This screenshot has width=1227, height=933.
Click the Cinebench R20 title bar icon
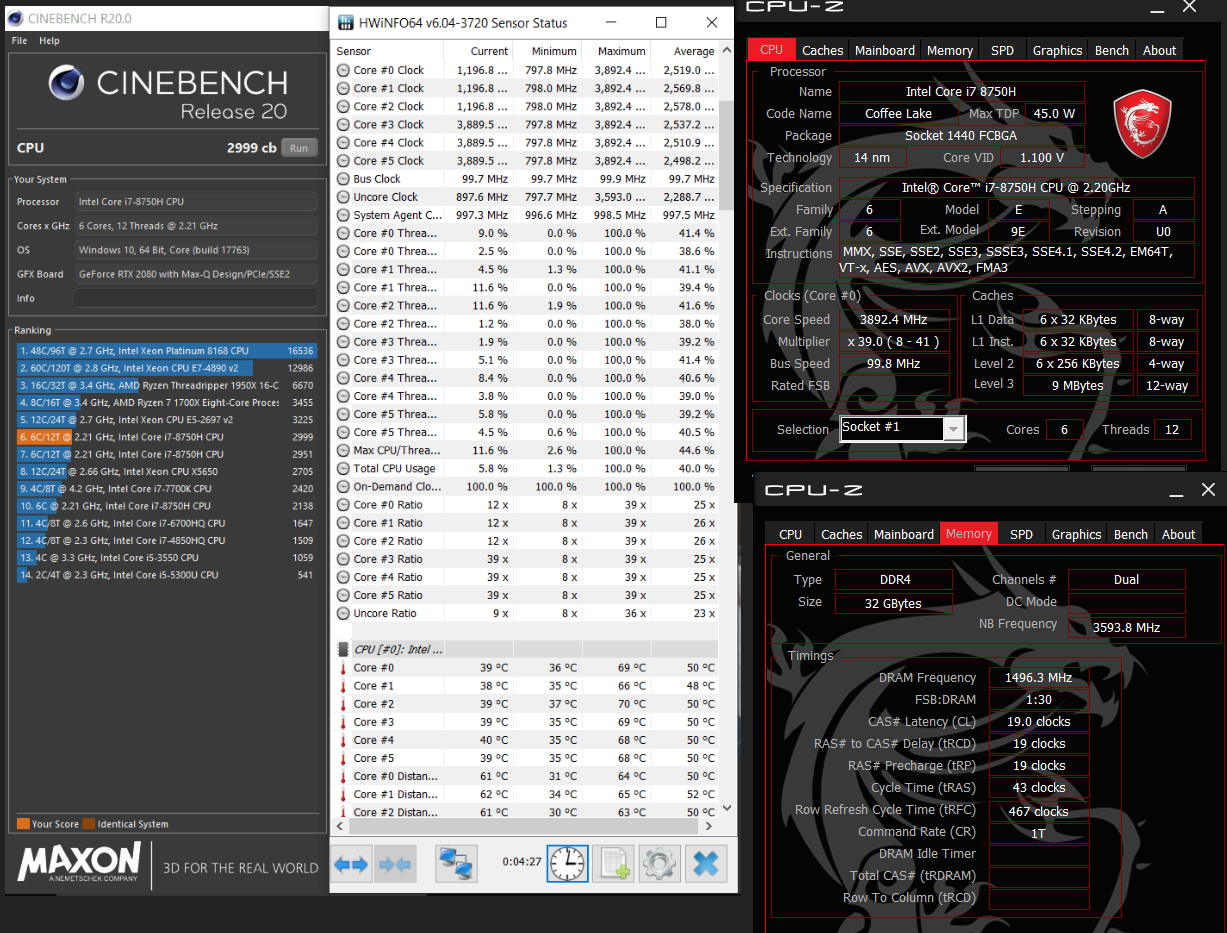[14, 18]
